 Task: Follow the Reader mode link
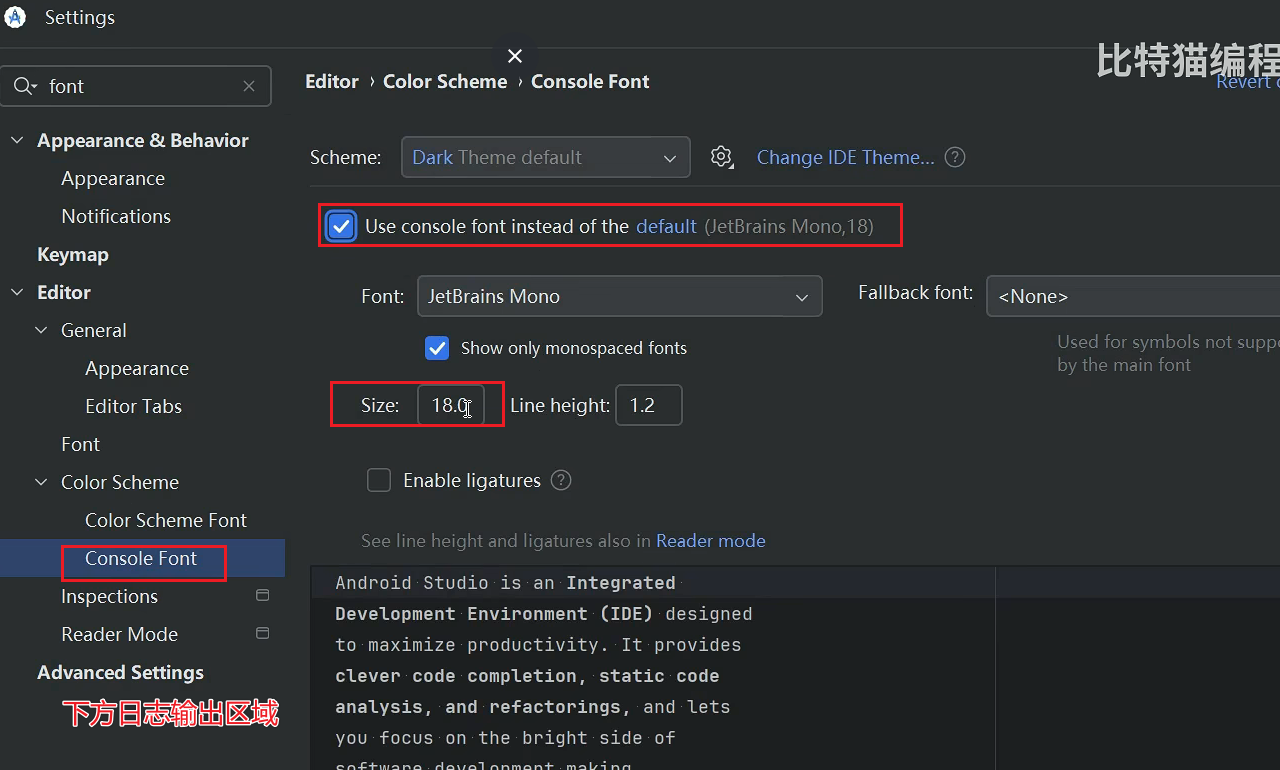point(711,540)
